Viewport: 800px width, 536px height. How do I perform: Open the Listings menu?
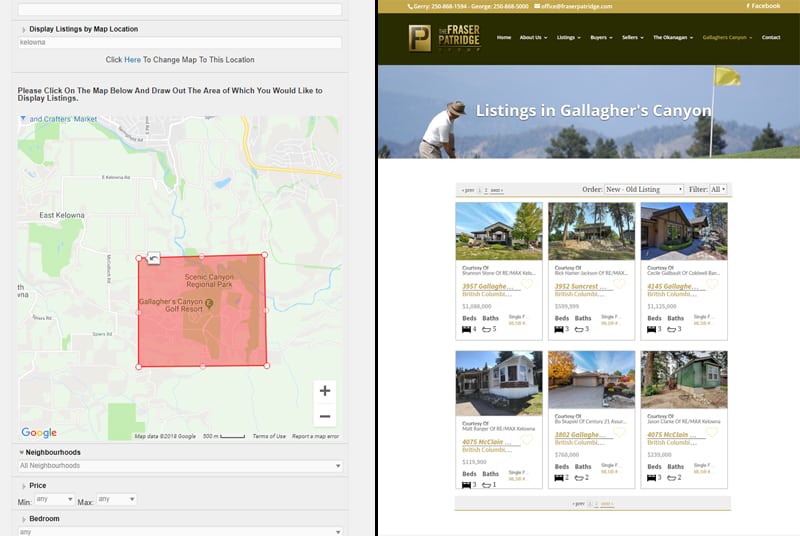click(568, 37)
